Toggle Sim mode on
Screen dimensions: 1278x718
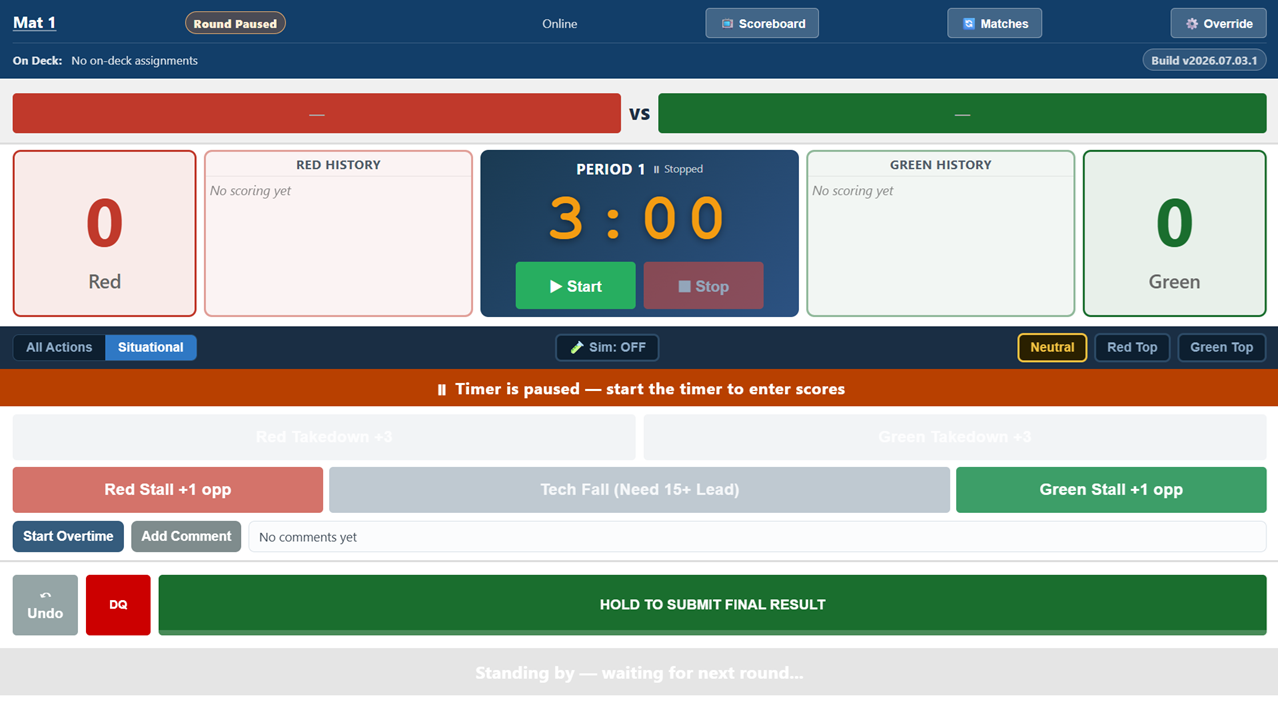click(607, 347)
